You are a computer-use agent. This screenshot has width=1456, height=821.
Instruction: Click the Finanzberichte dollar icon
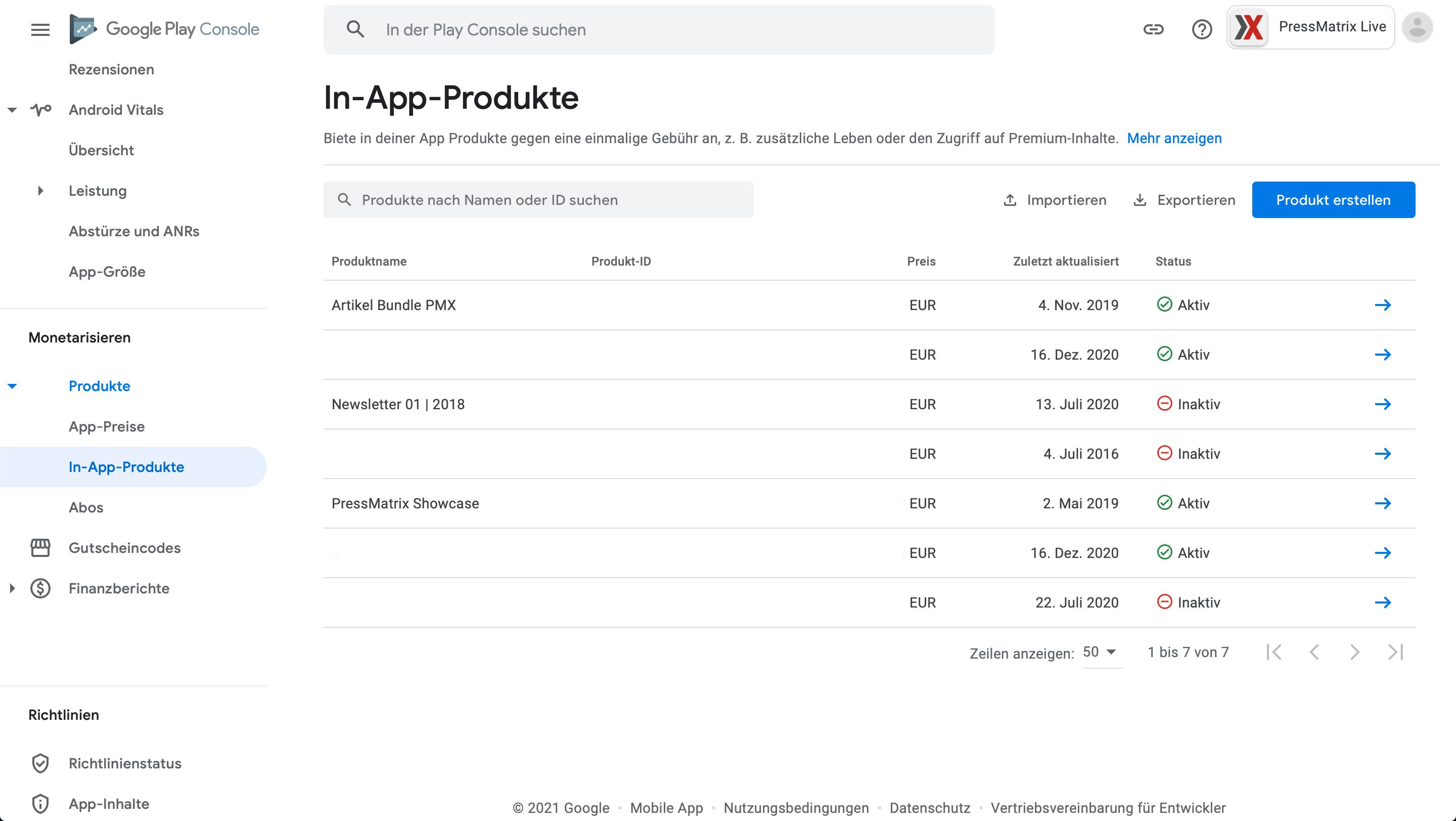pos(40,589)
